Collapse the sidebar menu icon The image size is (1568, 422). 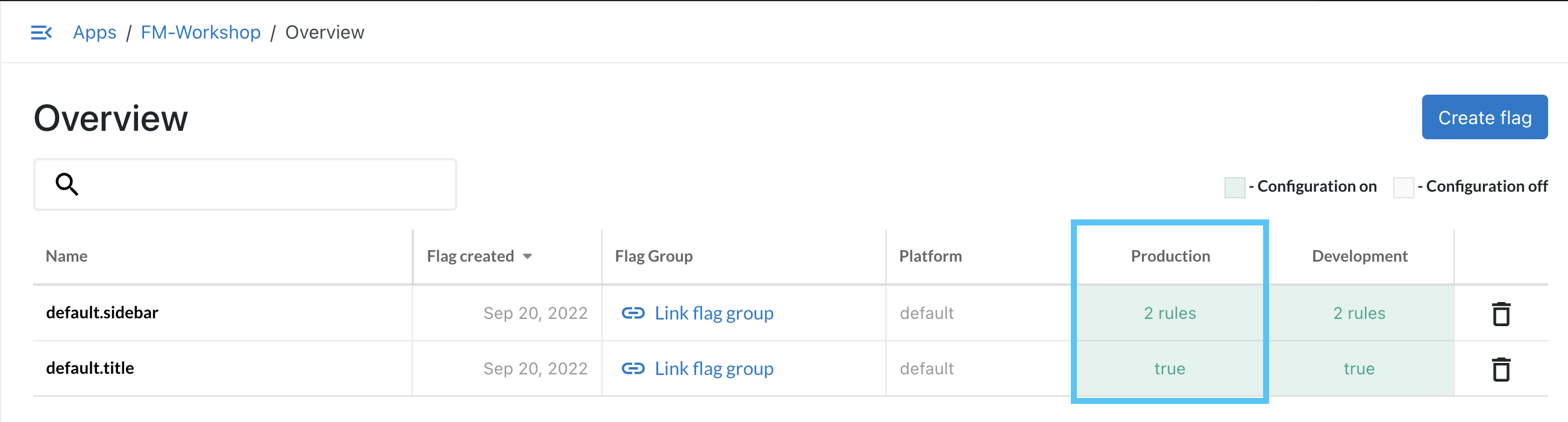[x=42, y=33]
